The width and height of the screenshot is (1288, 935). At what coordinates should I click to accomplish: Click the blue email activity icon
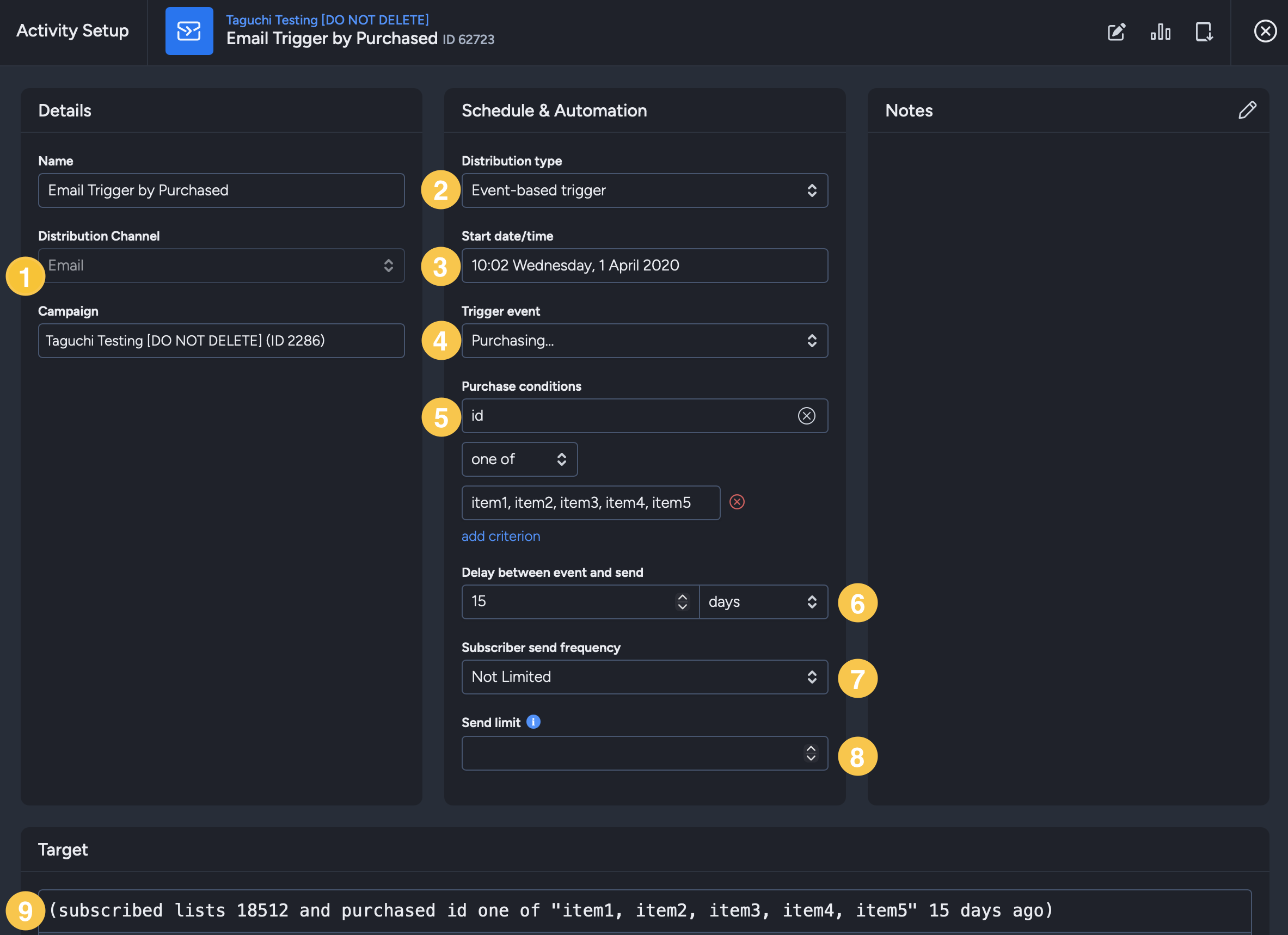coord(189,31)
